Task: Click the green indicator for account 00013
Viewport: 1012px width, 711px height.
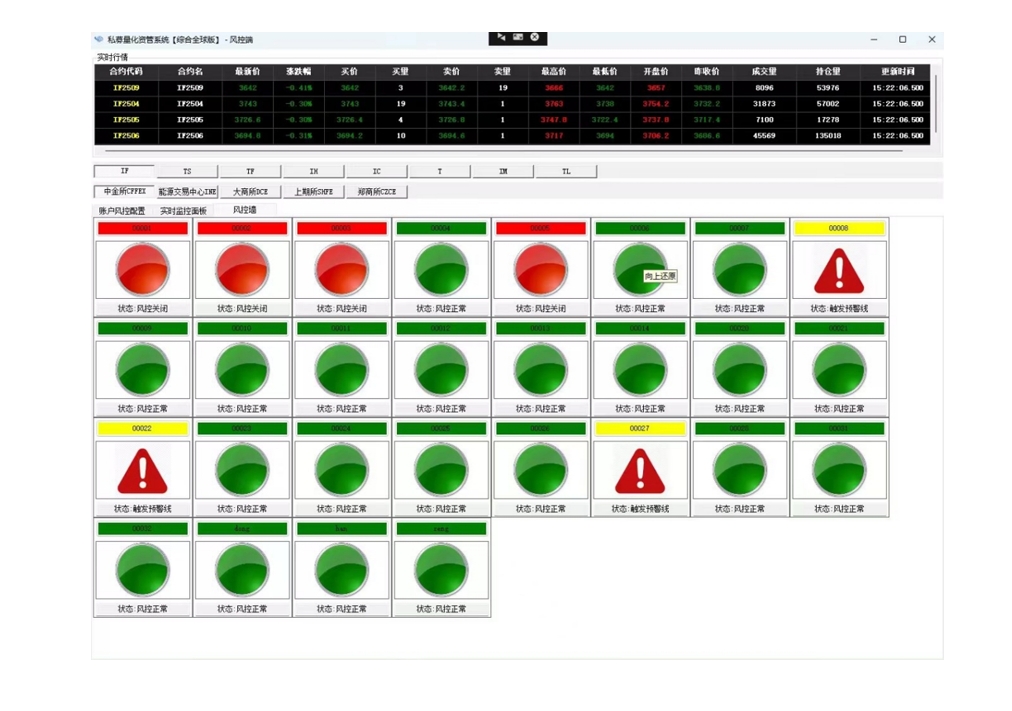Action: (x=540, y=370)
